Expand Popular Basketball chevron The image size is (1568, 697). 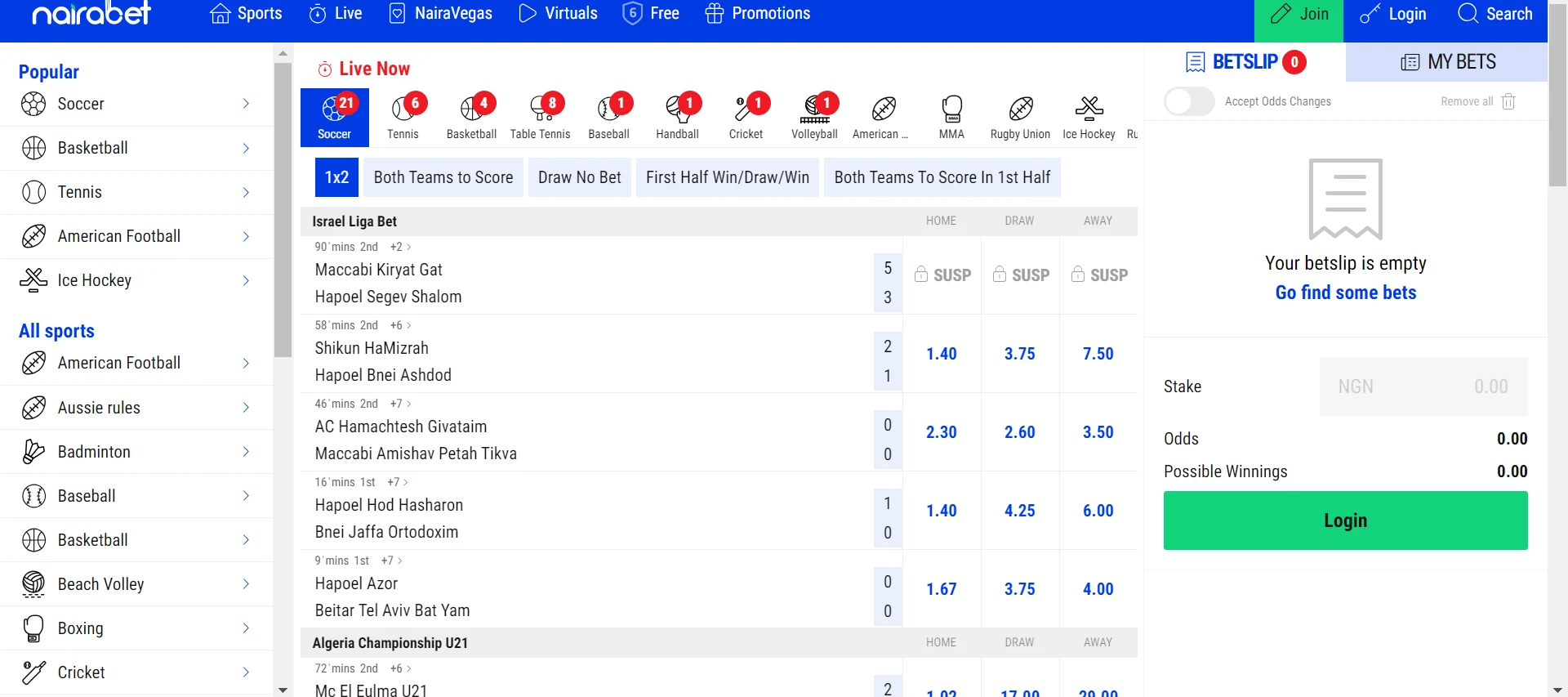coord(246,148)
